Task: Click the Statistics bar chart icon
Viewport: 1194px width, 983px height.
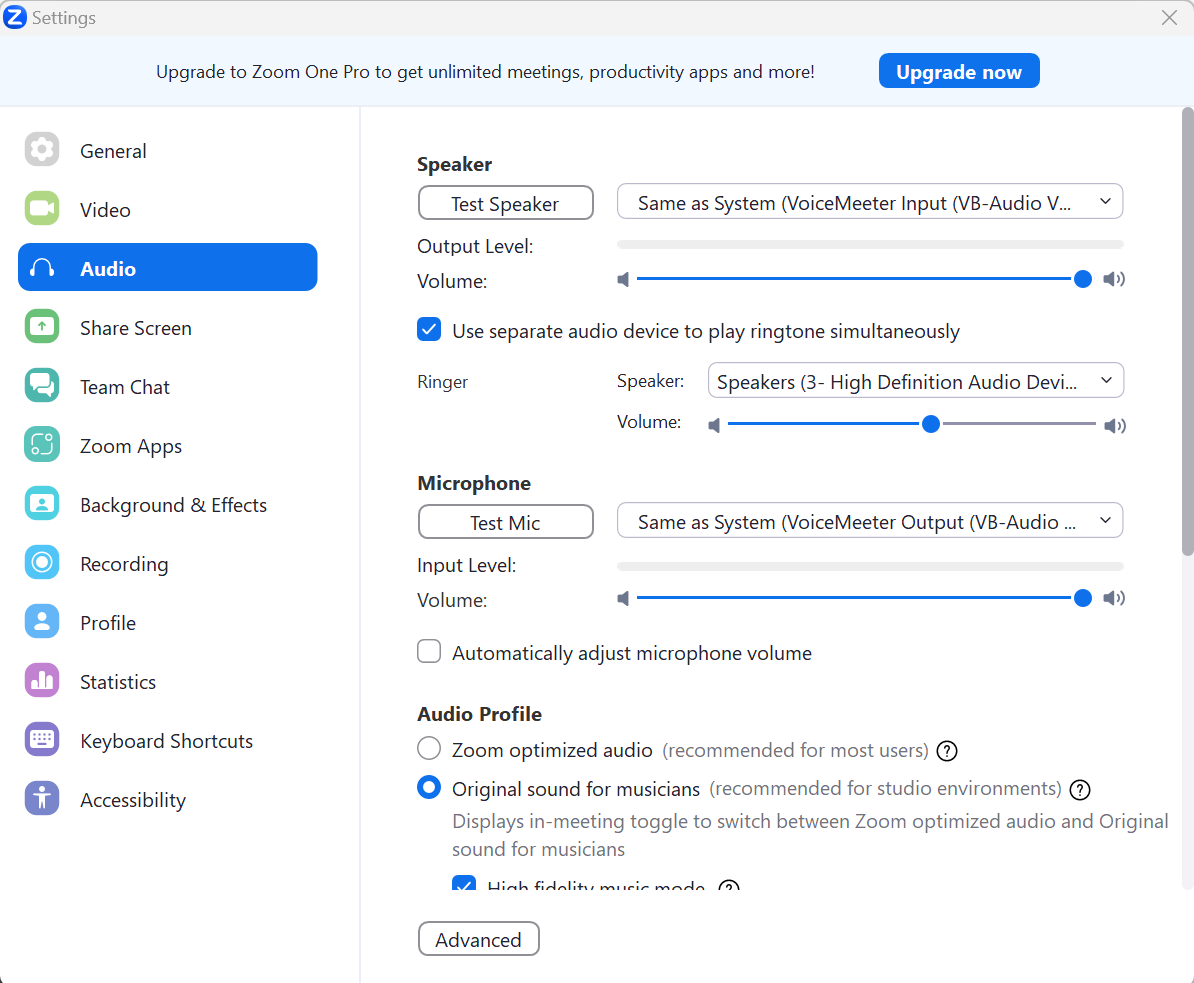Action: [42, 681]
